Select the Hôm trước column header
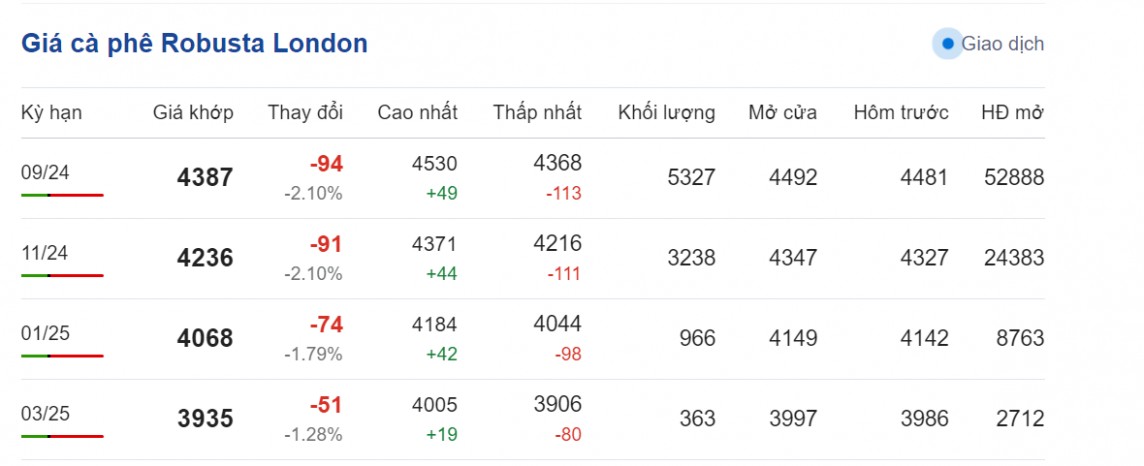The height and width of the screenshot is (466, 1144). [x=901, y=112]
